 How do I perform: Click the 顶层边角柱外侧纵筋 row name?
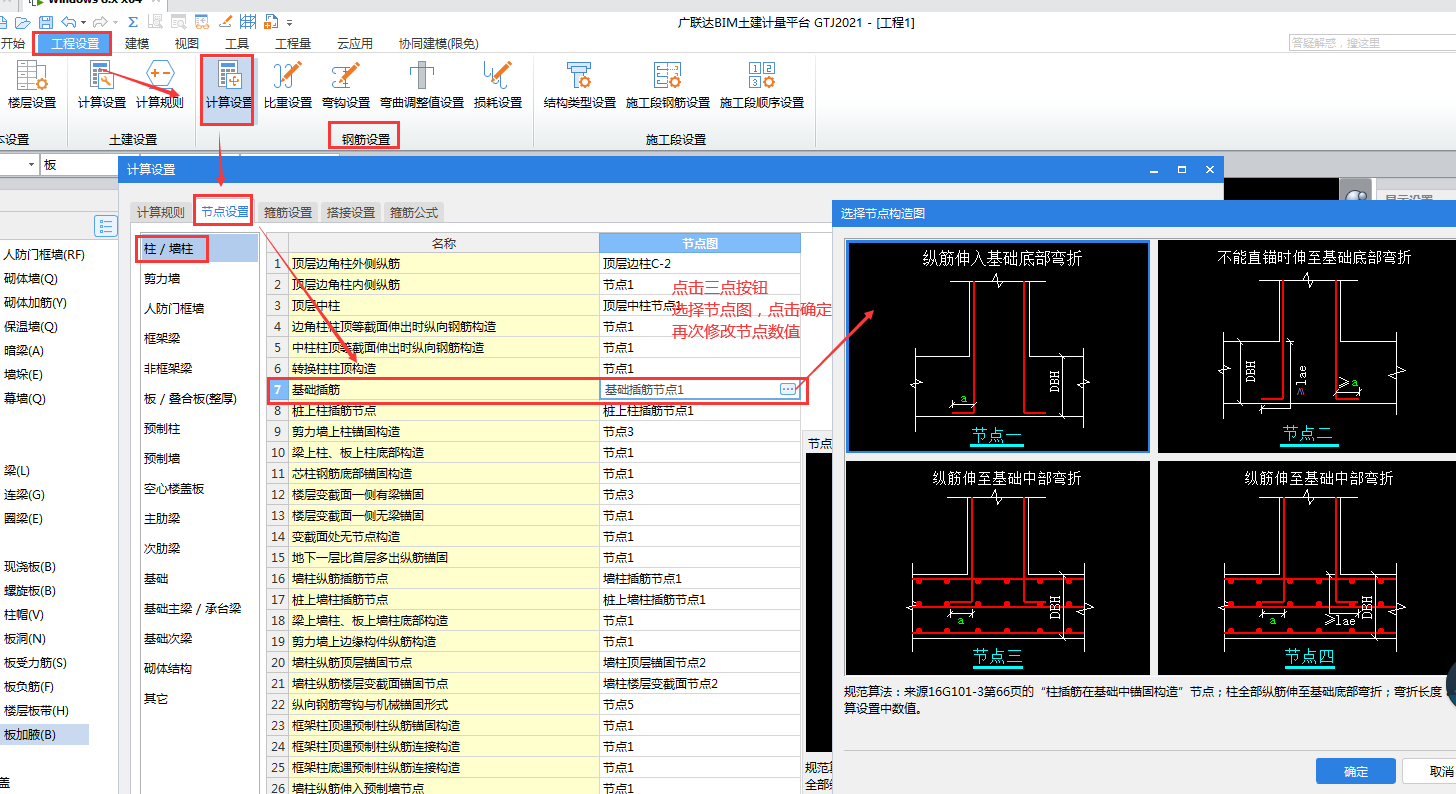pyautogui.click(x=444, y=264)
